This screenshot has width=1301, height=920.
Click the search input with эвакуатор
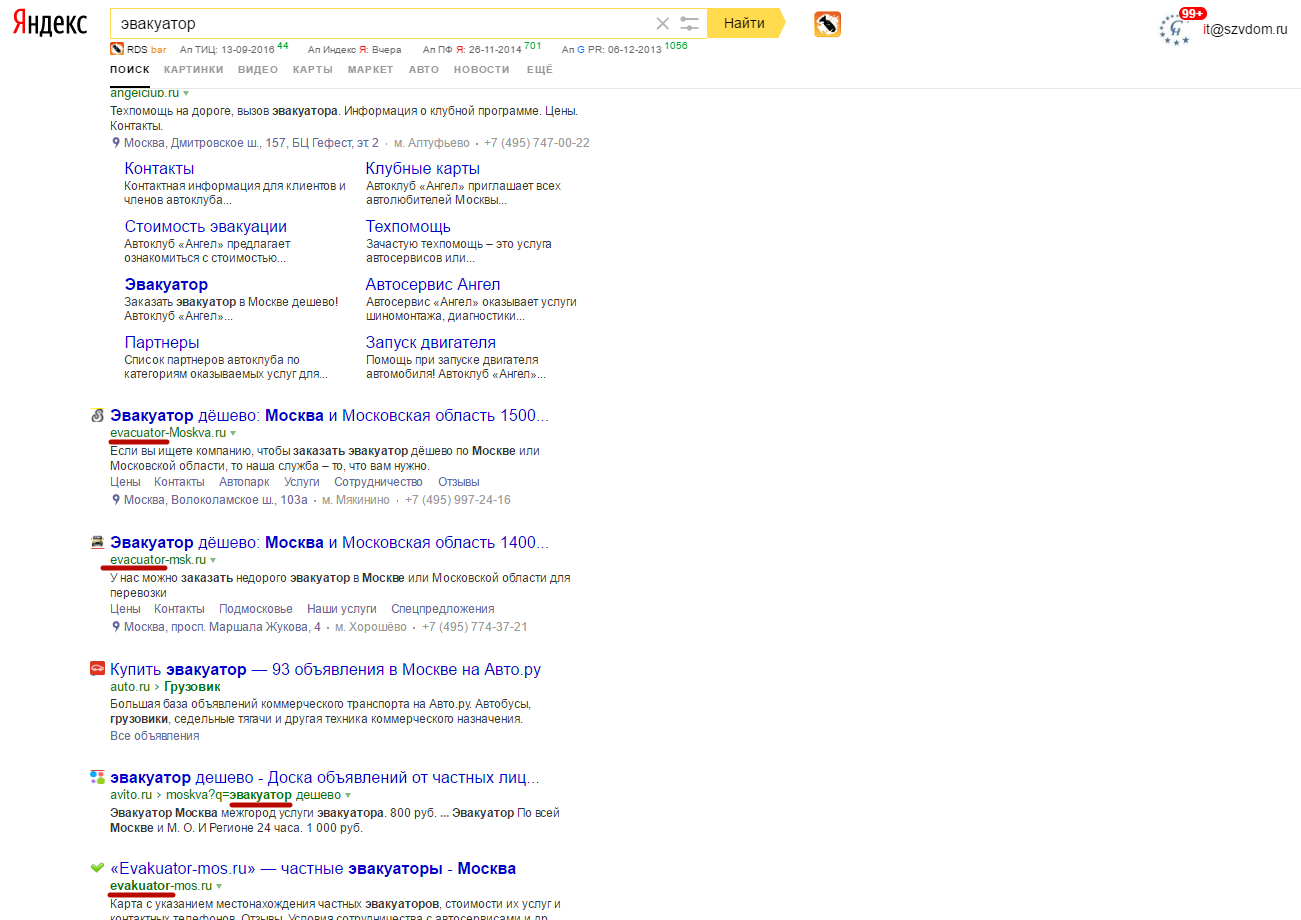click(380, 24)
